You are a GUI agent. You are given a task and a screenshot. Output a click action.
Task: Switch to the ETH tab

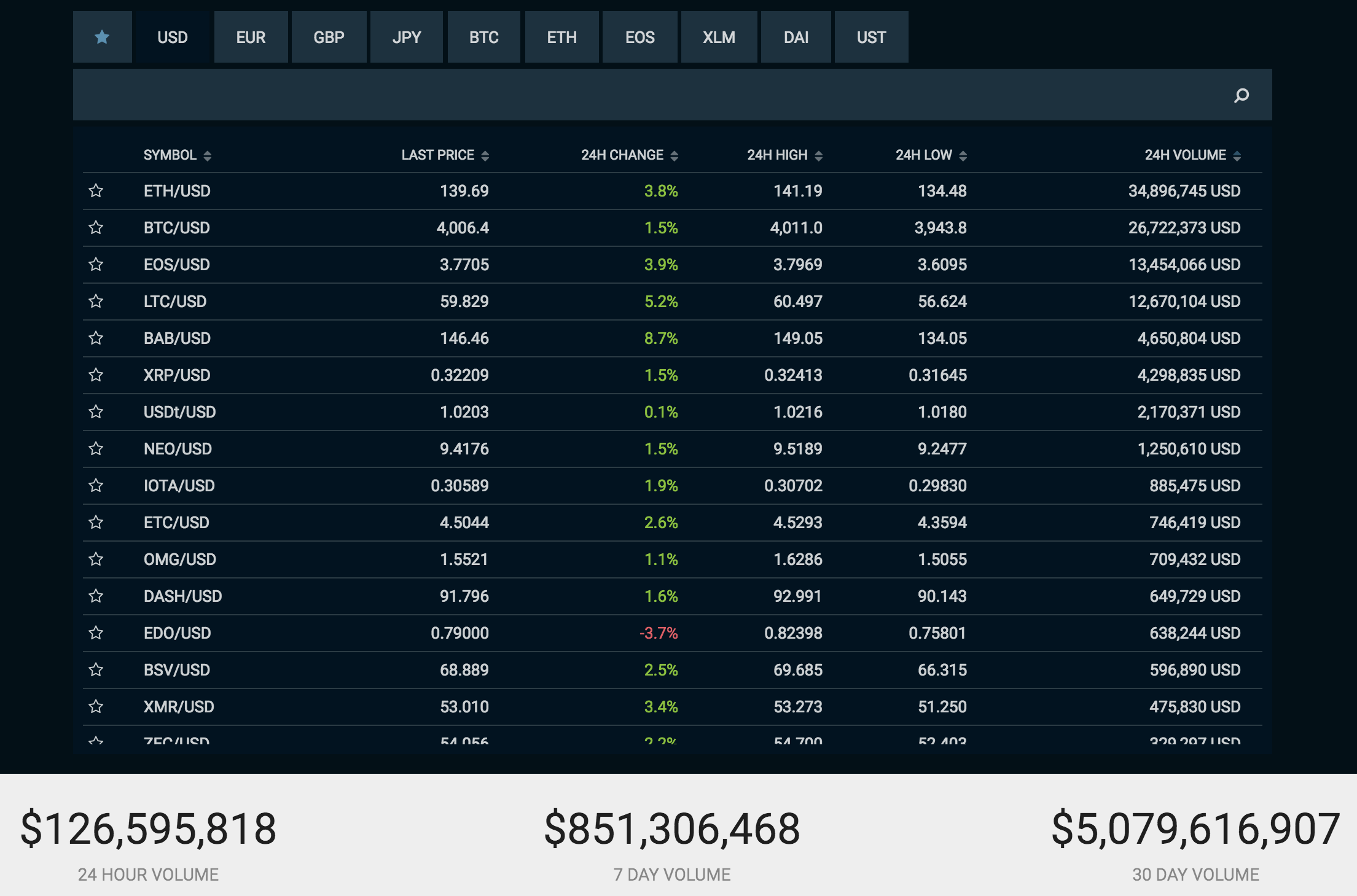click(561, 37)
